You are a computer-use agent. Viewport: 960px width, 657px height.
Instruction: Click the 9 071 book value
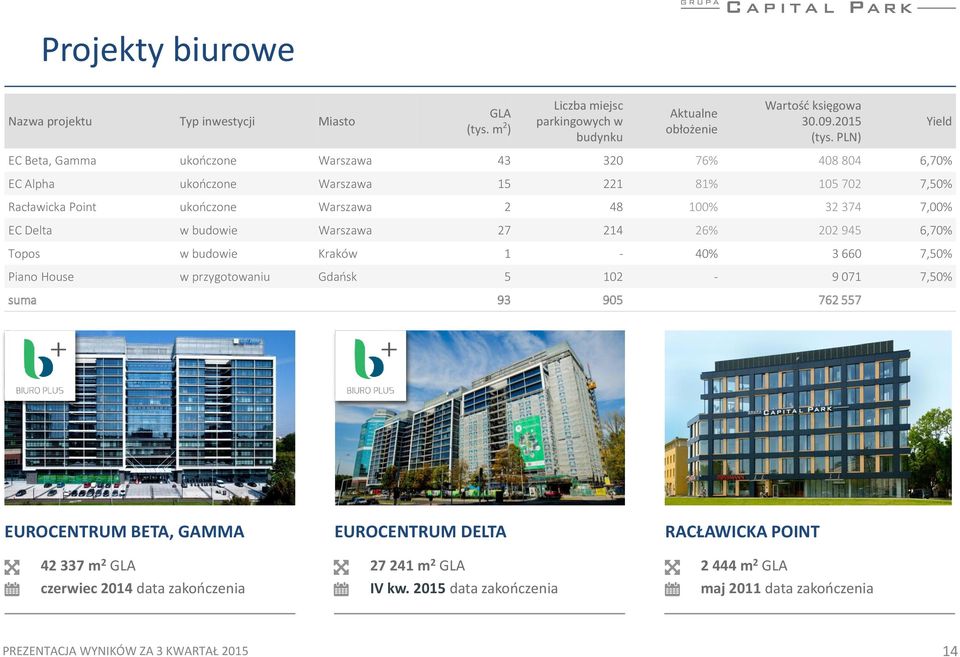click(x=847, y=277)
